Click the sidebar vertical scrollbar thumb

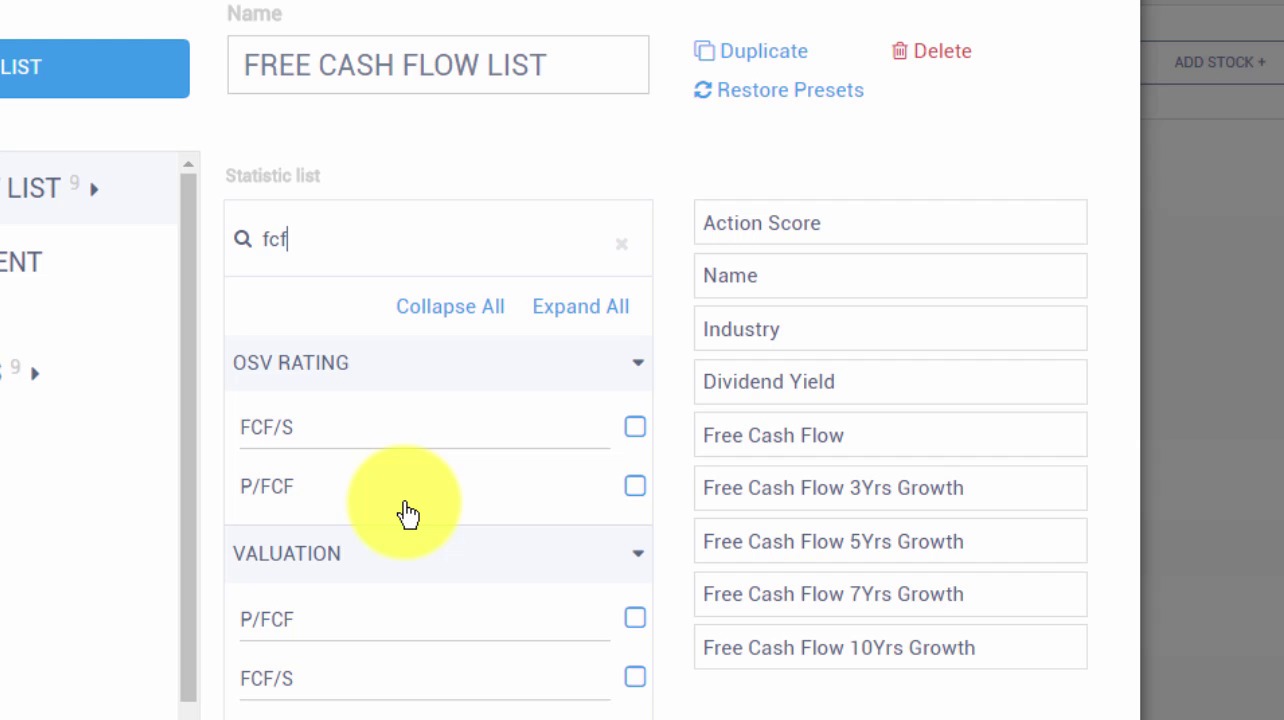coord(188,437)
